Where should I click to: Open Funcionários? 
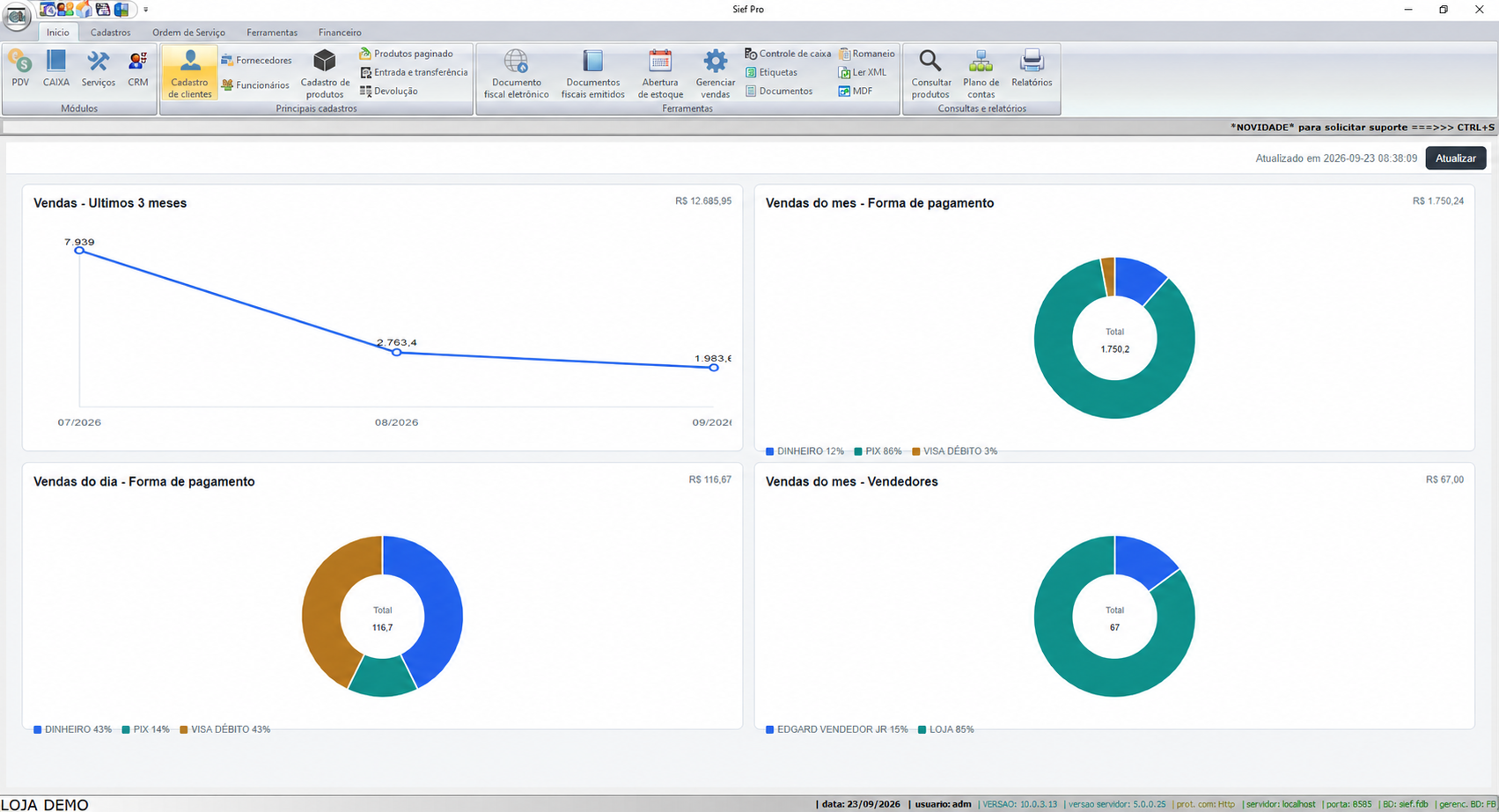(255, 84)
